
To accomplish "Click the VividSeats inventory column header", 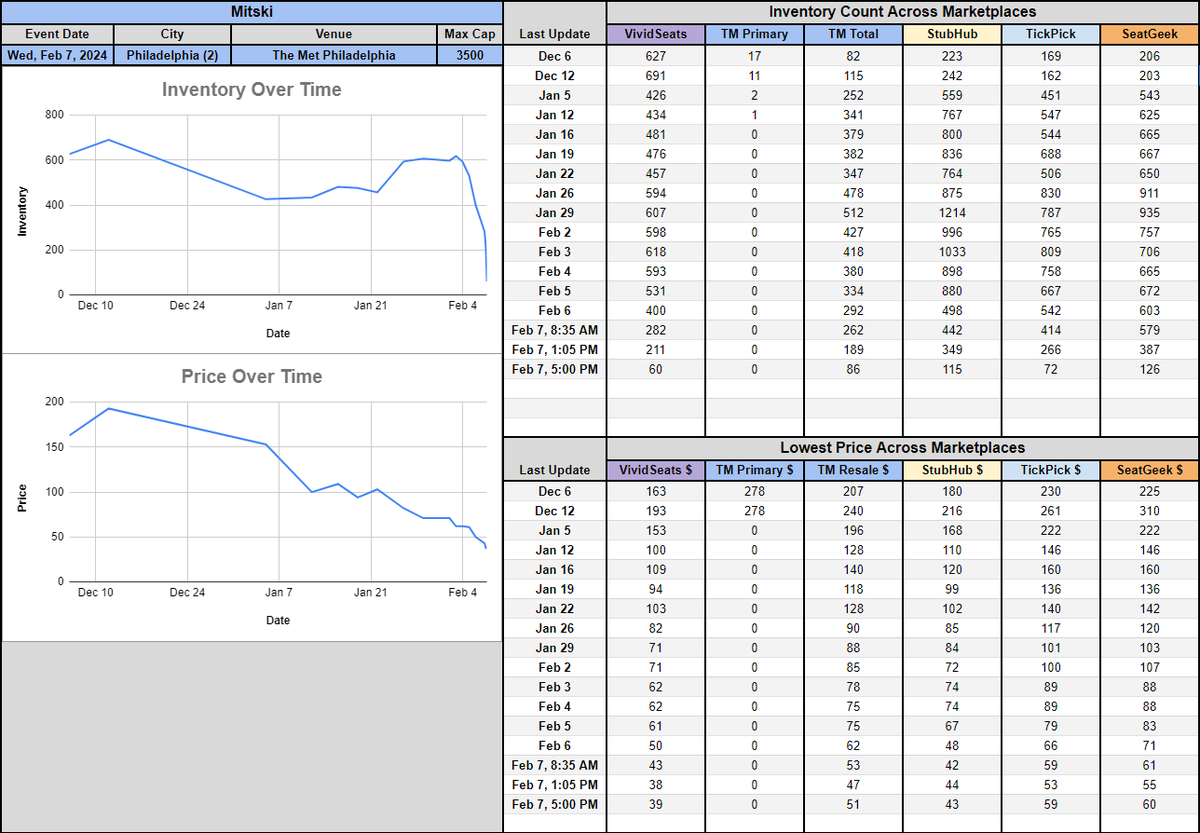I will coord(655,34).
